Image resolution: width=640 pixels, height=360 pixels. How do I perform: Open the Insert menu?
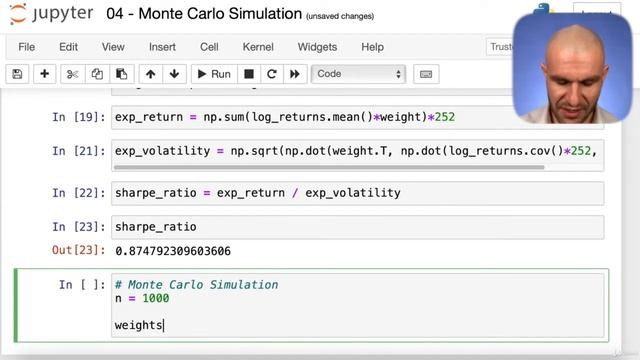pos(162,47)
